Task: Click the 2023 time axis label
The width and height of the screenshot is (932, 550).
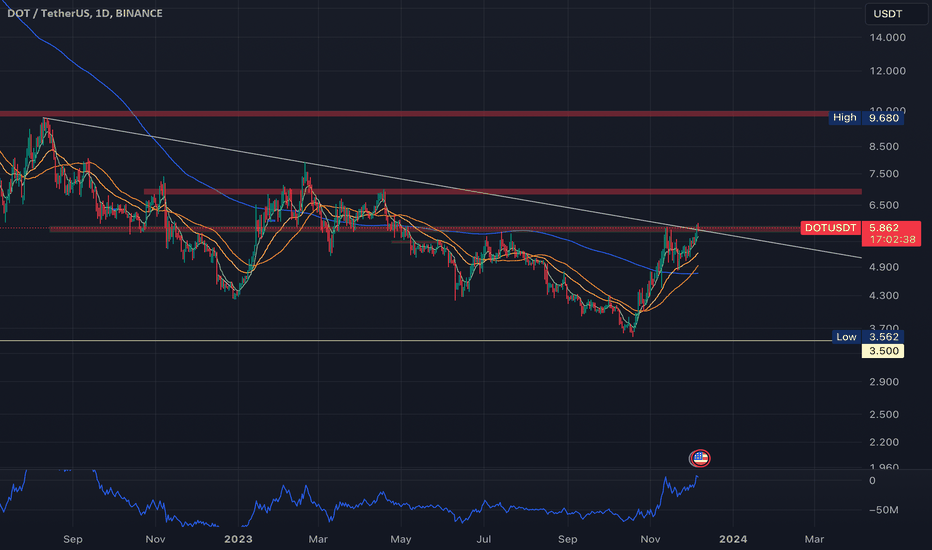Action: [238, 539]
